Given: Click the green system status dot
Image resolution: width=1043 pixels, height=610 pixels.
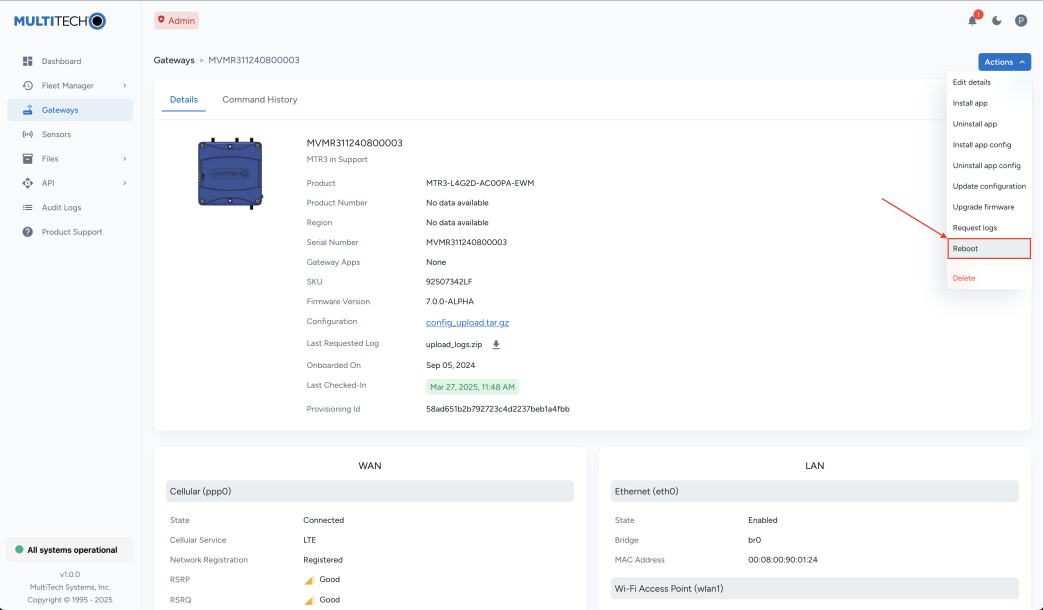Looking at the screenshot, I should (19, 549).
